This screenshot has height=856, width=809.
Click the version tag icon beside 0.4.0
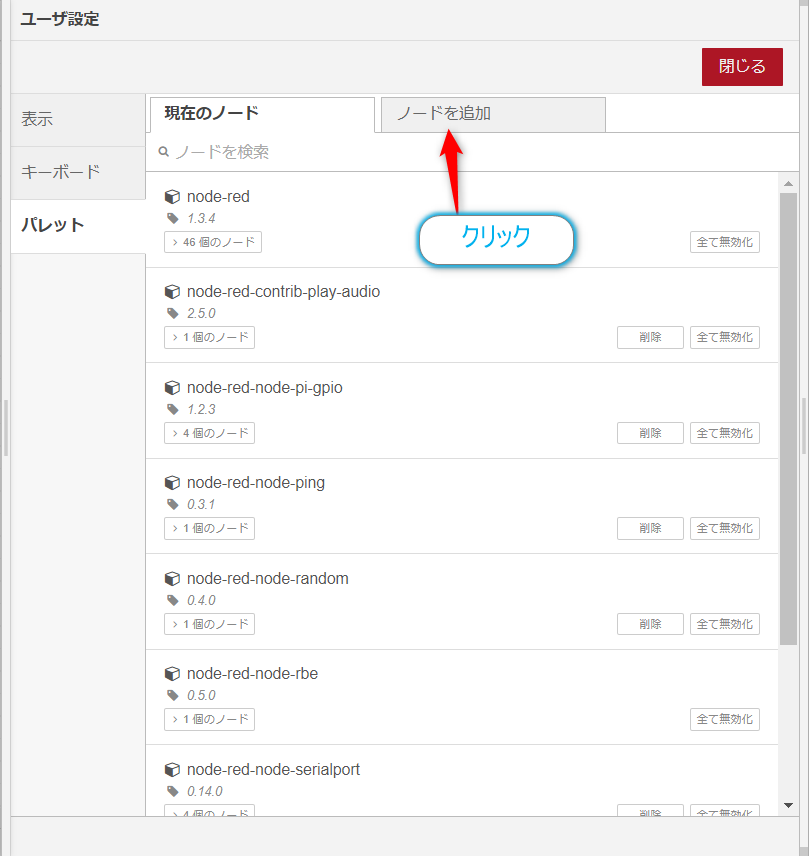(x=173, y=601)
